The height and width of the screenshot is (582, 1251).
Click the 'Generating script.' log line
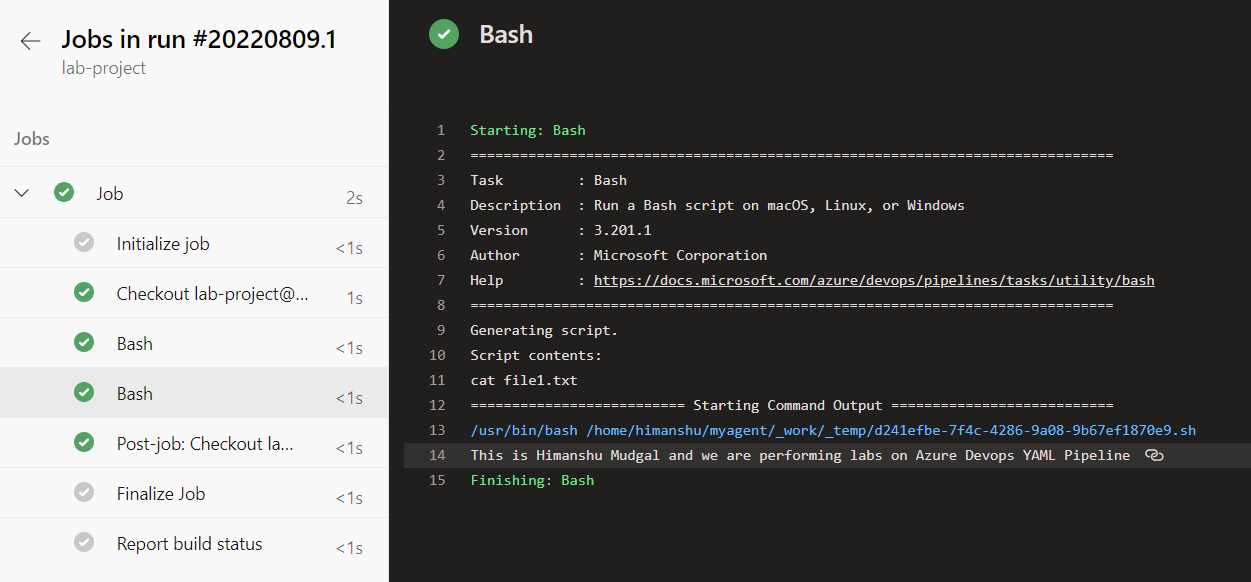point(544,330)
